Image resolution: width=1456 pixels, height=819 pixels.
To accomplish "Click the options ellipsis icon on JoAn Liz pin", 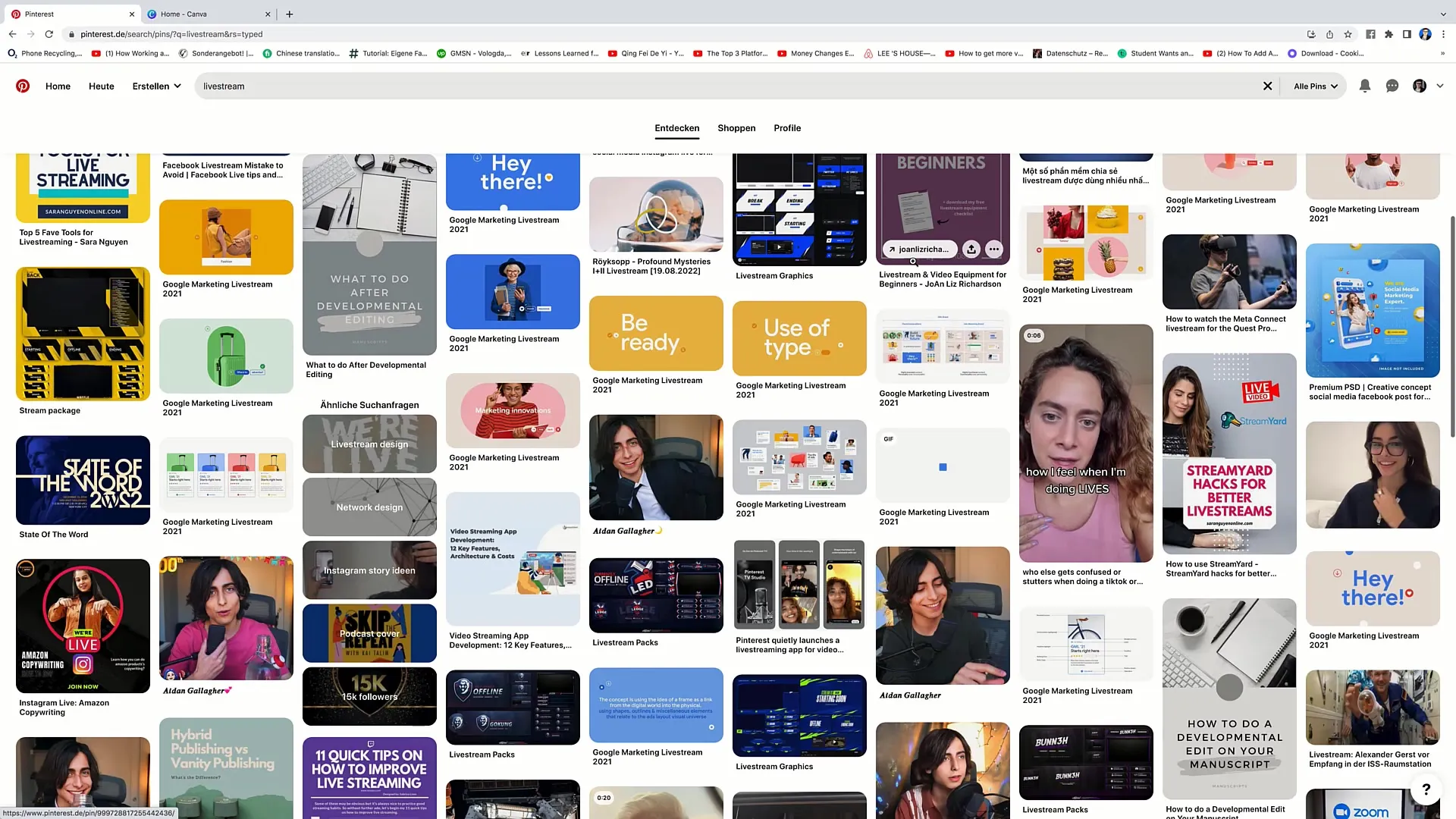I will [994, 248].
